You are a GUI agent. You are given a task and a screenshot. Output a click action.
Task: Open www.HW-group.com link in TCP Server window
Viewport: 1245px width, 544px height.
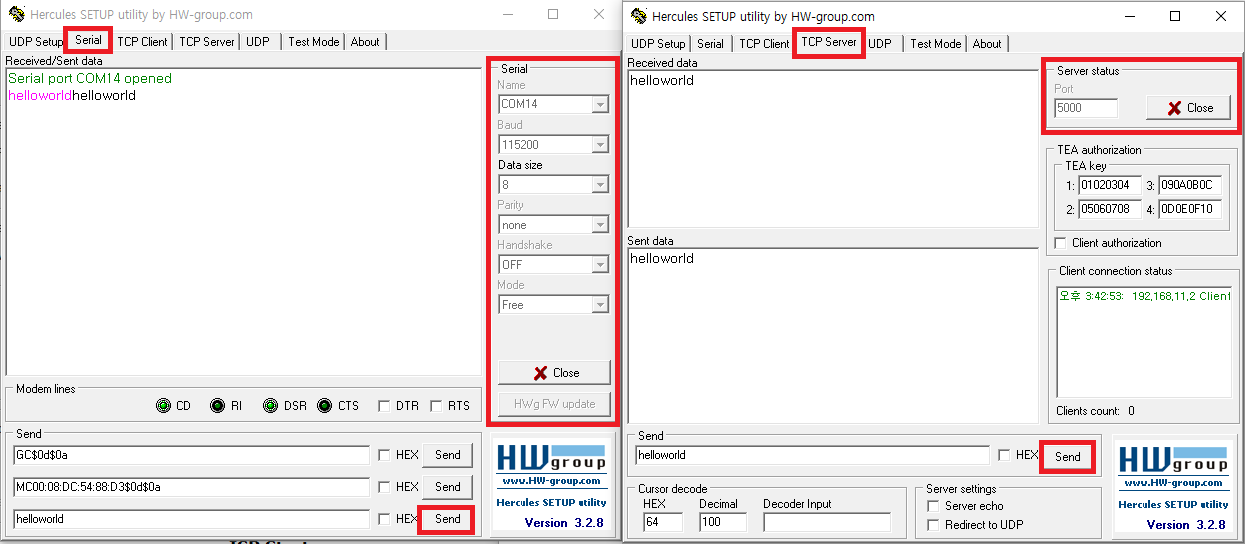pyautogui.click(x=1173, y=482)
